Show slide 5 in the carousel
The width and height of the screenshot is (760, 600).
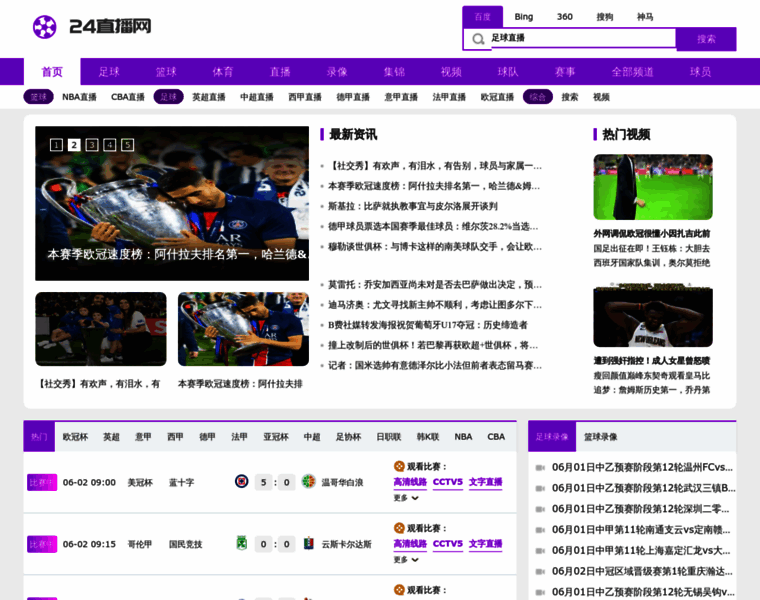tap(127, 144)
